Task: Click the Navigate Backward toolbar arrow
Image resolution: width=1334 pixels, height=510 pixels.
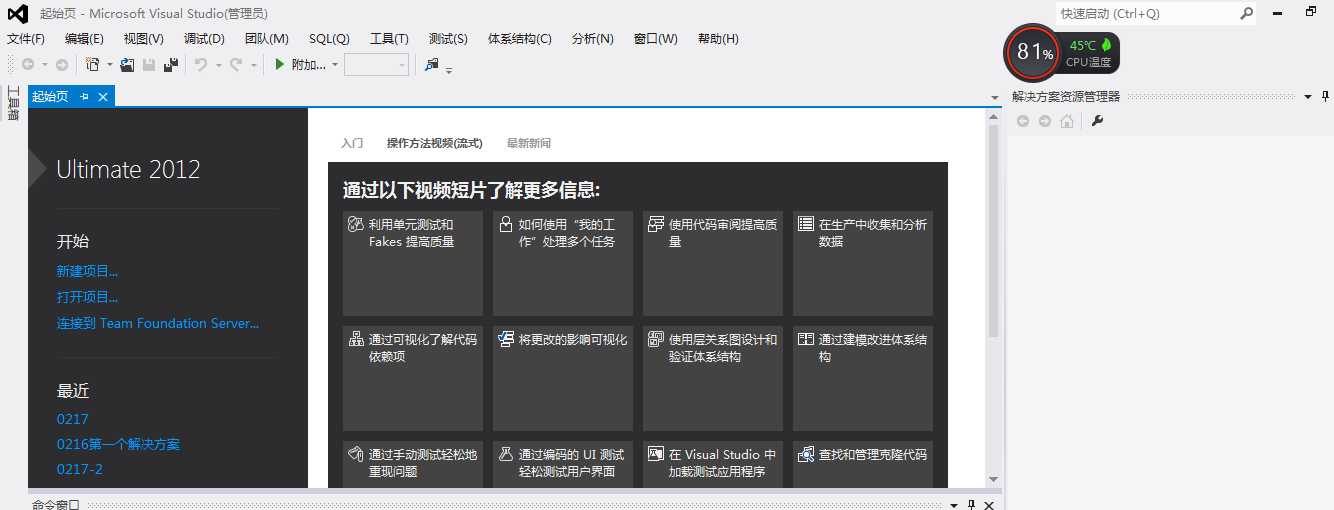Action: (x=27, y=65)
